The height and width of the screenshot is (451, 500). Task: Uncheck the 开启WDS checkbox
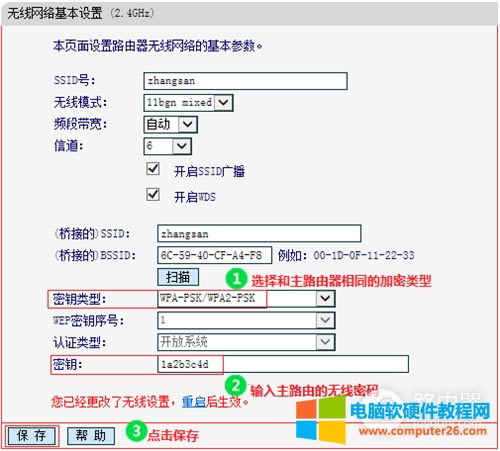pyautogui.click(x=153, y=194)
